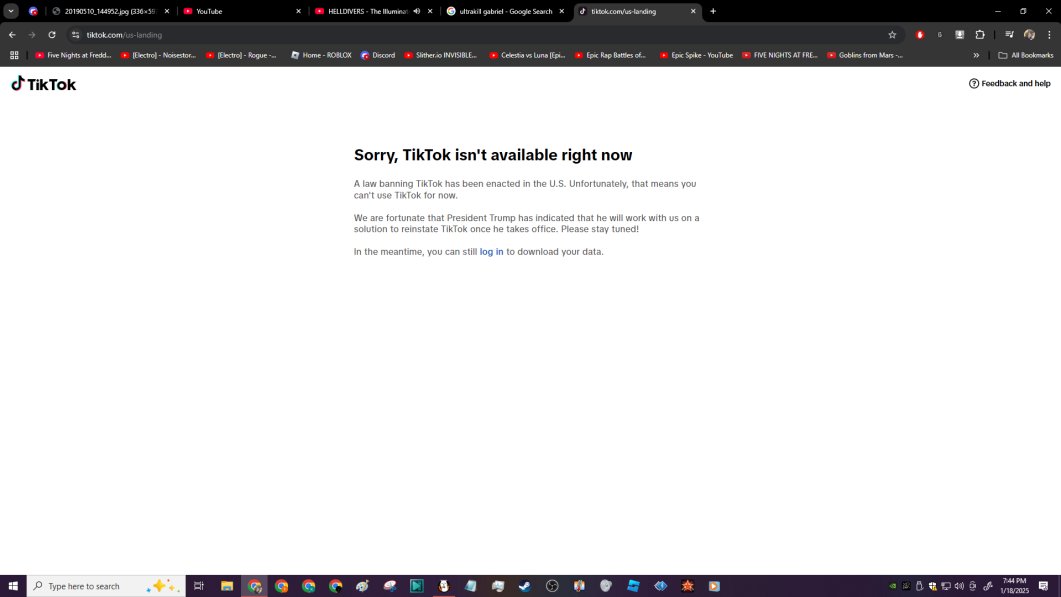Click the penguin app icon on the taskbar
Screen dimensions: 1061x597
point(444,586)
